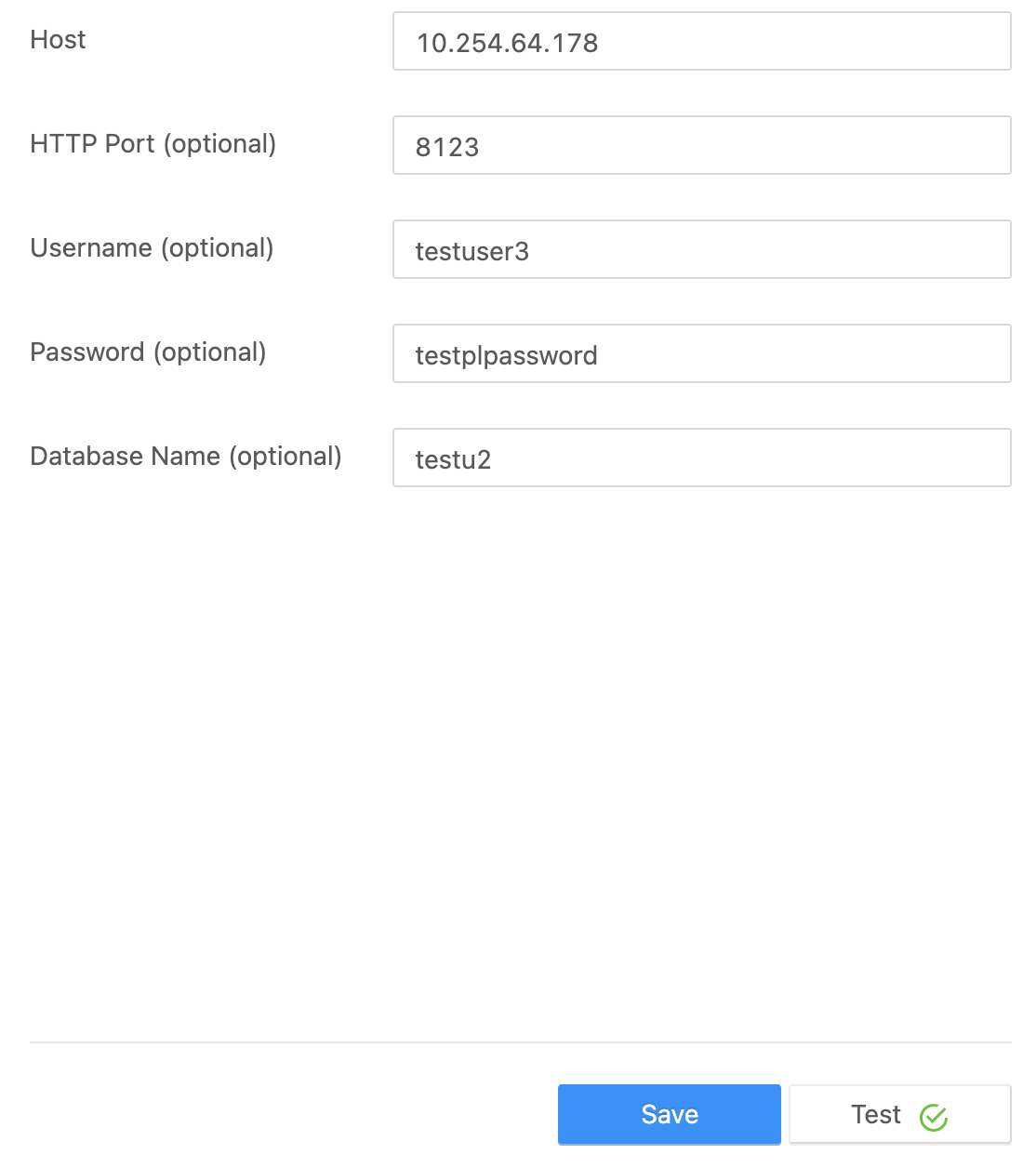The height and width of the screenshot is (1168, 1036).
Task: Click the HTTP Port (optional) label
Action: coord(153,144)
